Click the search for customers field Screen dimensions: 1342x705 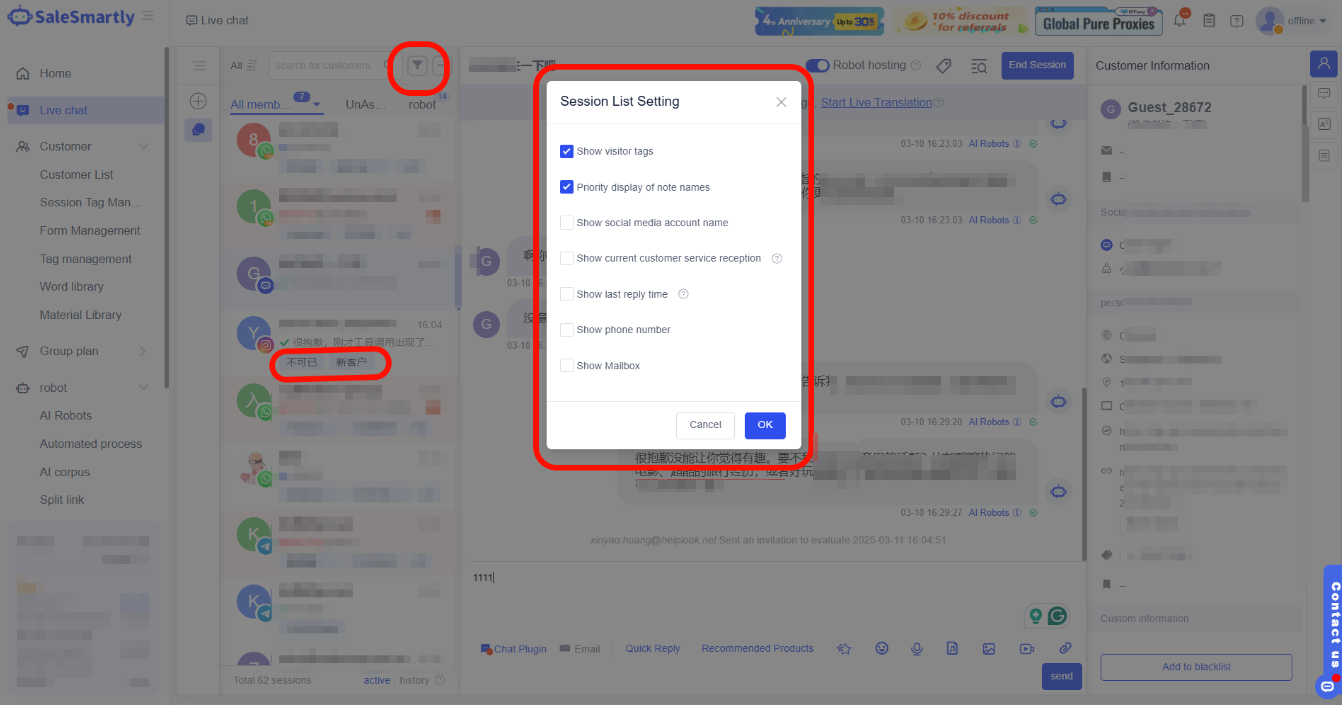(x=325, y=66)
